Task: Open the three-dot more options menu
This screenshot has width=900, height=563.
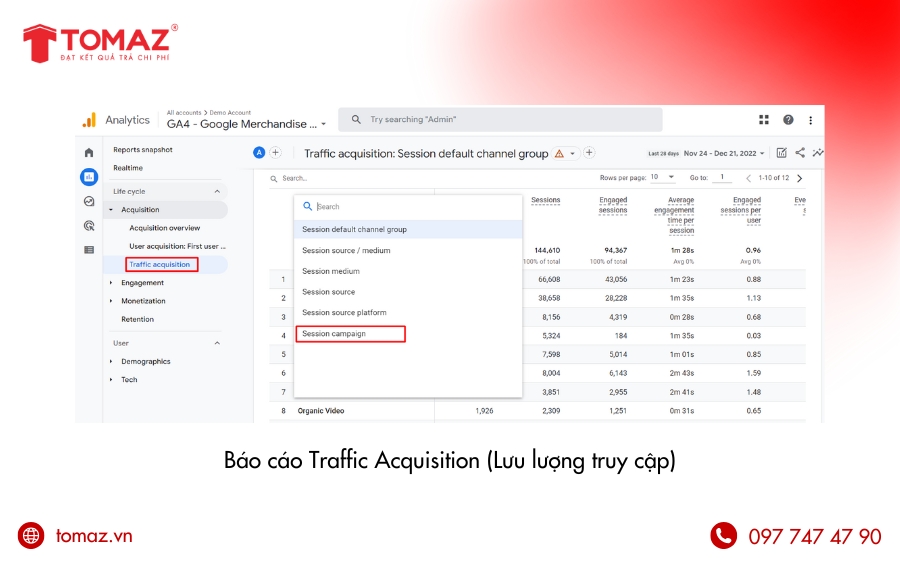Action: (x=810, y=120)
